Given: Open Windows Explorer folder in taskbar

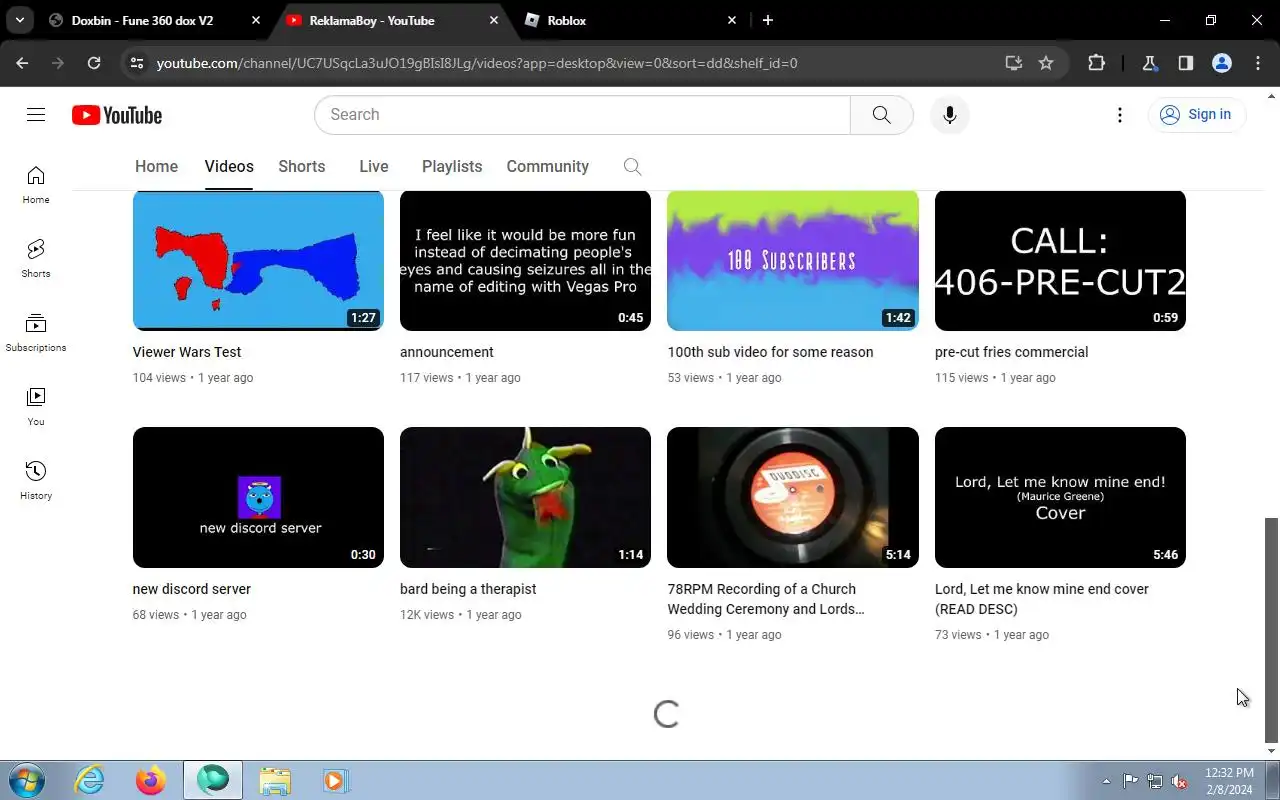Looking at the screenshot, I should 274,780.
